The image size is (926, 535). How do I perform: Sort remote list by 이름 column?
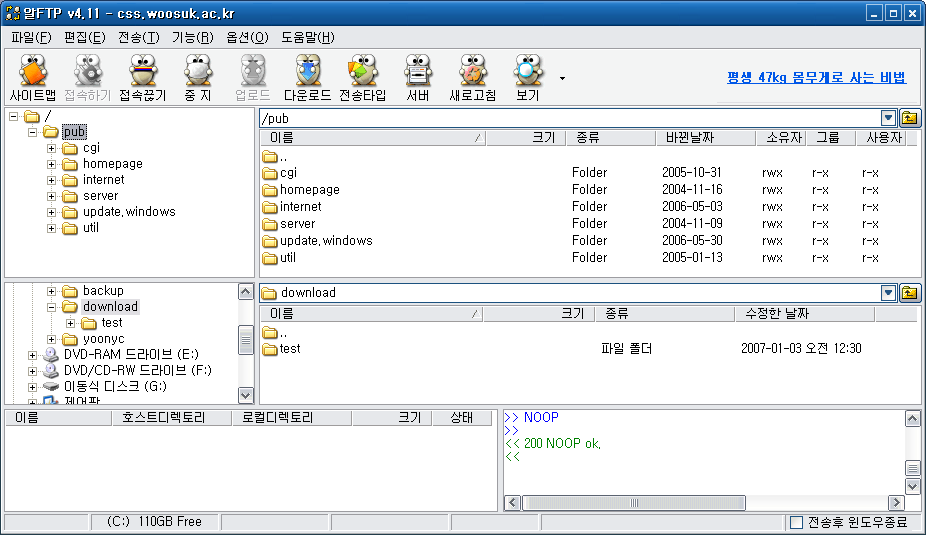(373, 138)
